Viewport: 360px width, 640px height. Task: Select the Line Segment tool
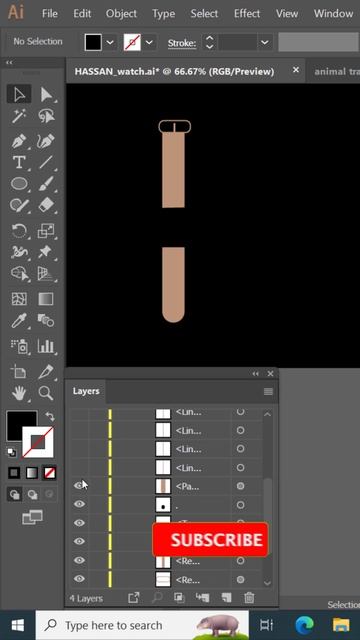pos(46,162)
